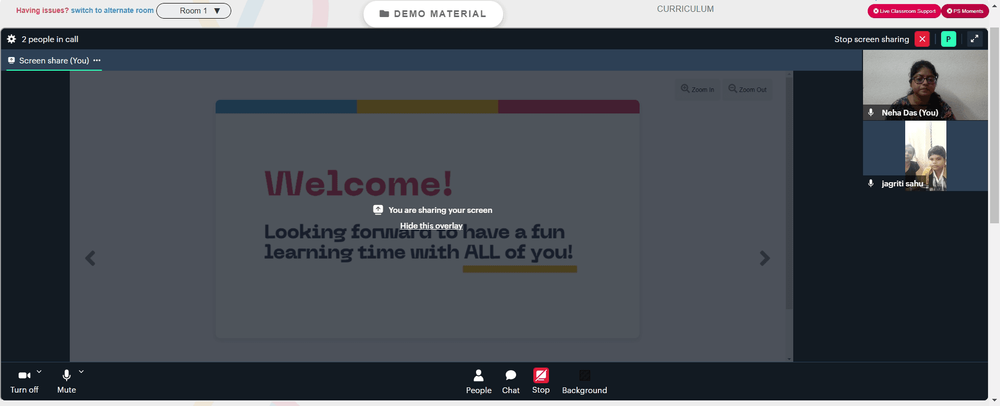
Task: Click Live Classroom Support button
Action: click(x=904, y=11)
